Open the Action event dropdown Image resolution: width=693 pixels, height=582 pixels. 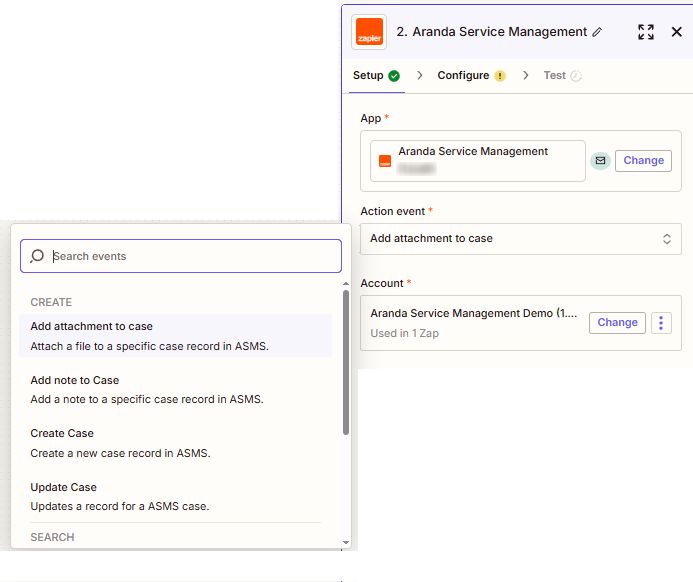tap(520, 239)
